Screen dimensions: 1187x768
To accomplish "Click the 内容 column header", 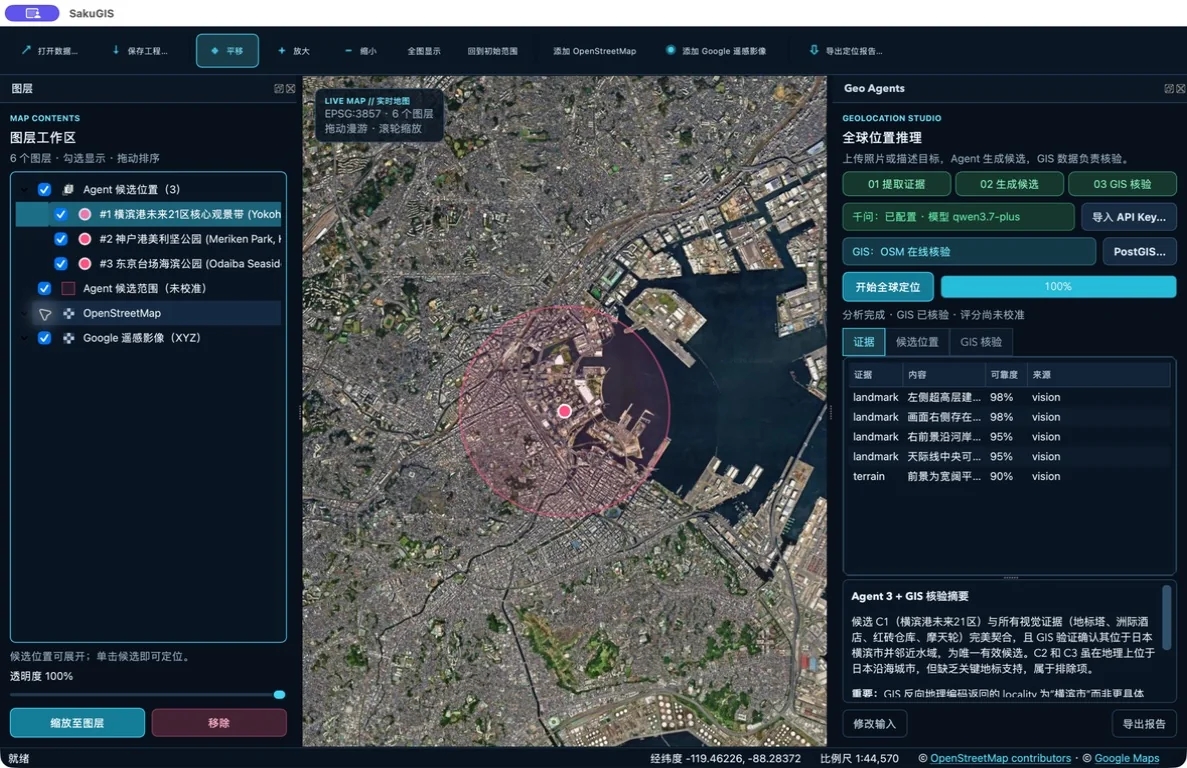I will point(943,375).
